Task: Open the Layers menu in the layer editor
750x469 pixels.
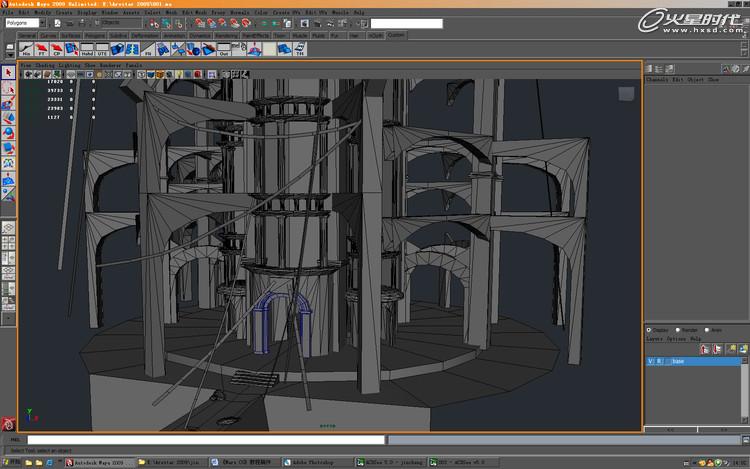Action: click(655, 338)
